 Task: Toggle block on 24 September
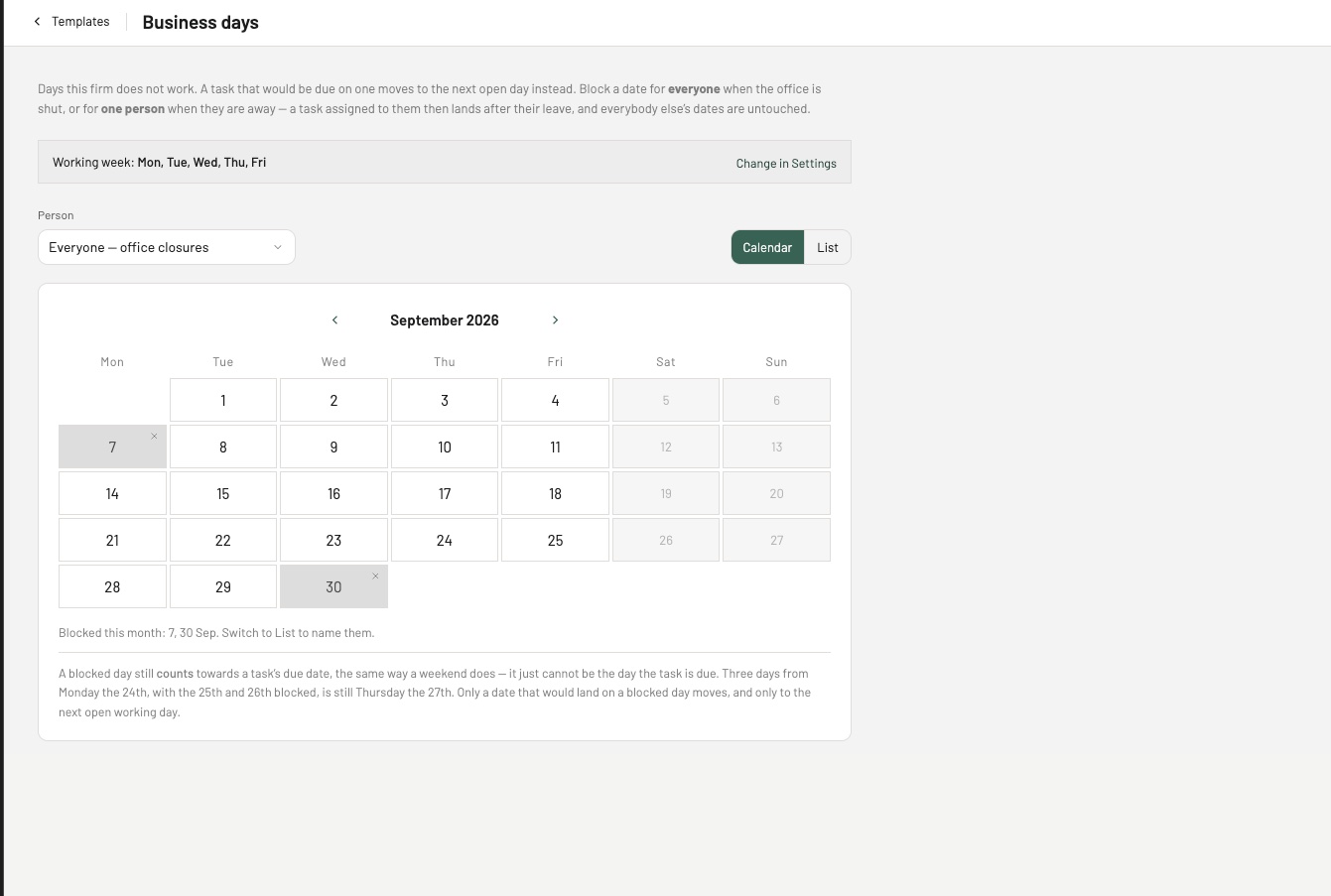(445, 540)
